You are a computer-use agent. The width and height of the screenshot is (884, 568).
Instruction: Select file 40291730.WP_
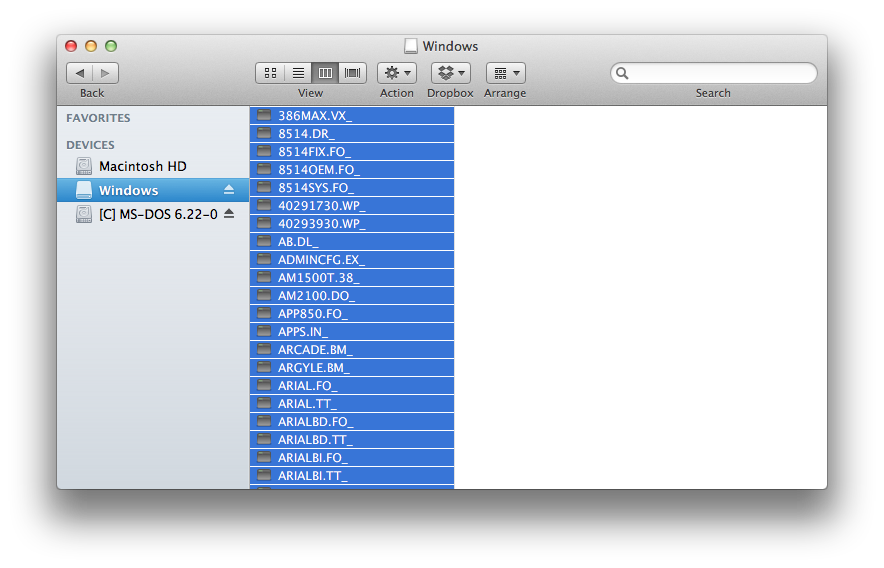[x=352, y=206]
